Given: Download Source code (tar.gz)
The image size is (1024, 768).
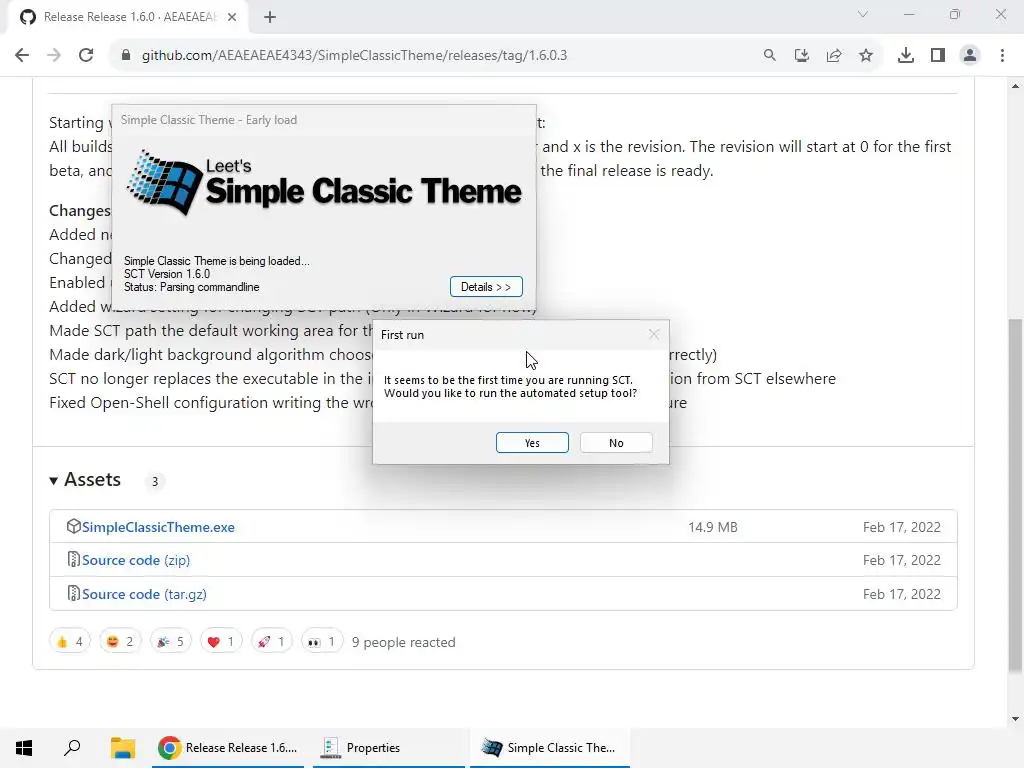Looking at the screenshot, I should point(144,594).
